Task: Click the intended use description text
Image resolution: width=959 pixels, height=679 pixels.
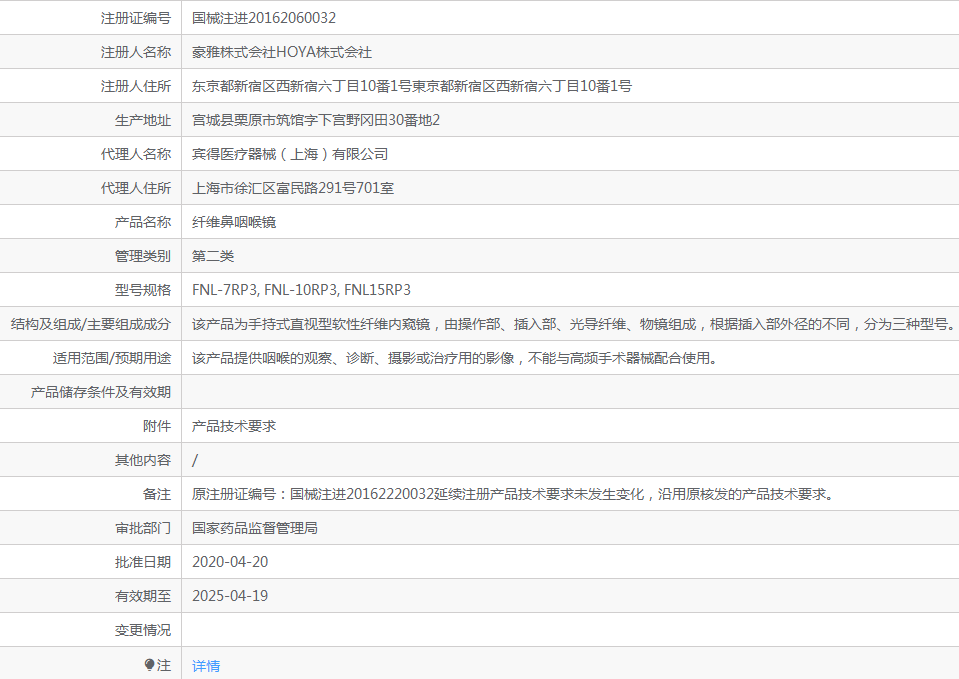Action: [x=454, y=358]
